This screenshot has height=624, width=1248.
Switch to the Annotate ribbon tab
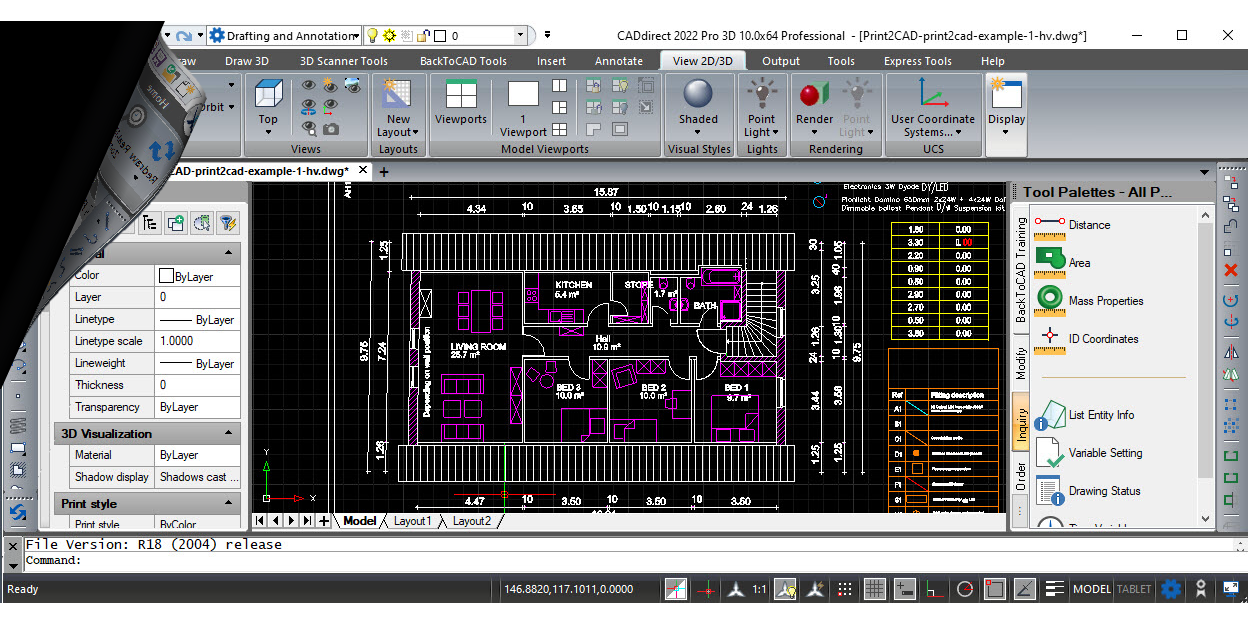pos(619,61)
